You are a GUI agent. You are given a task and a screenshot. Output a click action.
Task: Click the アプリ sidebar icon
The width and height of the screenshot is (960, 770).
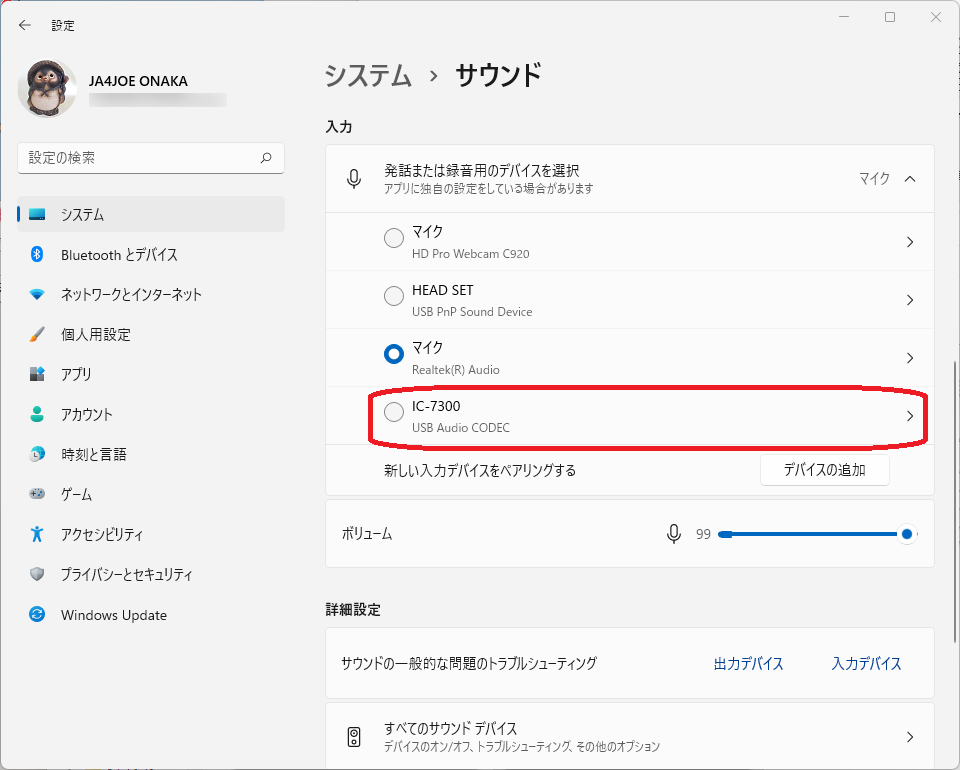37,375
